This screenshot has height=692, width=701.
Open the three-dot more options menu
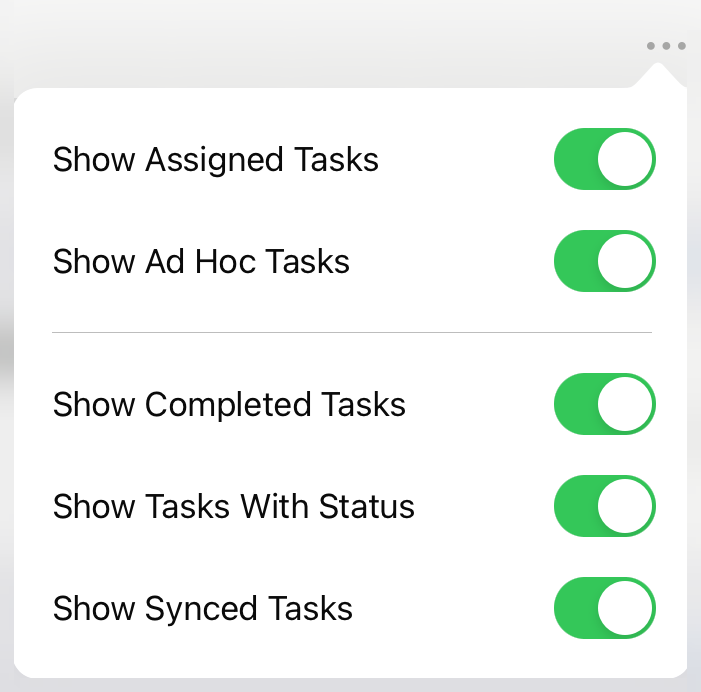(666, 46)
